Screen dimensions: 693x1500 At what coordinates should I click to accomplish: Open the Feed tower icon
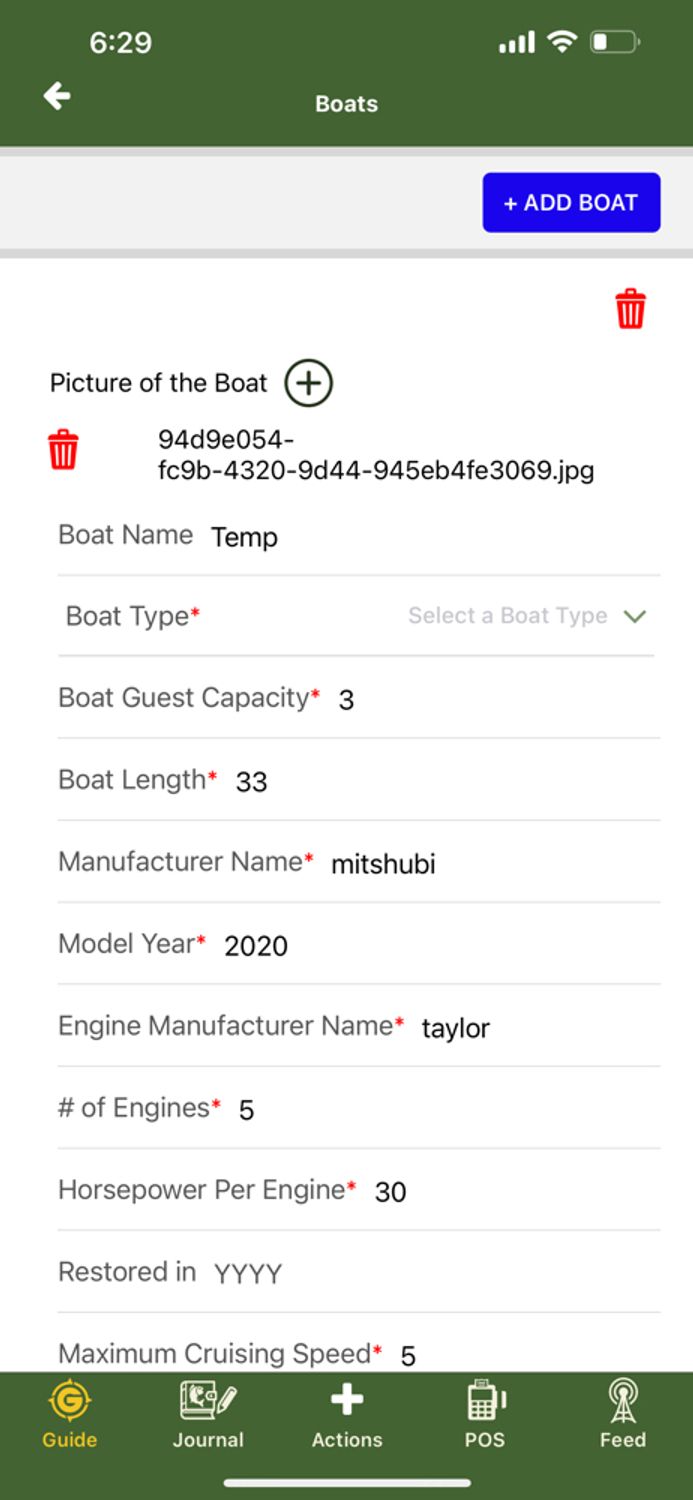click(x=622, y=1414)
